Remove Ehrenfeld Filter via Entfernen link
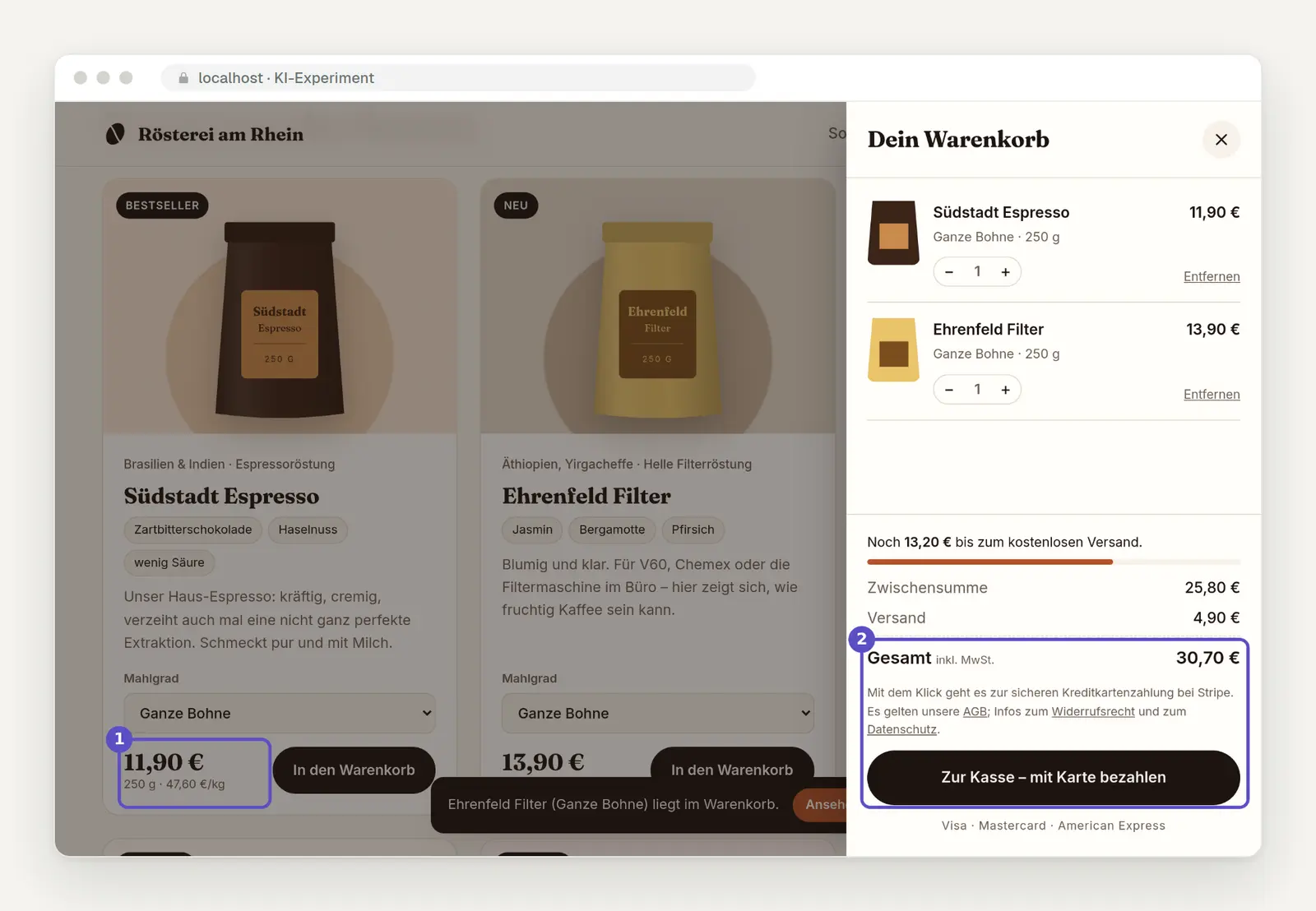The image size is (1316, 911). click(1212, 394)
